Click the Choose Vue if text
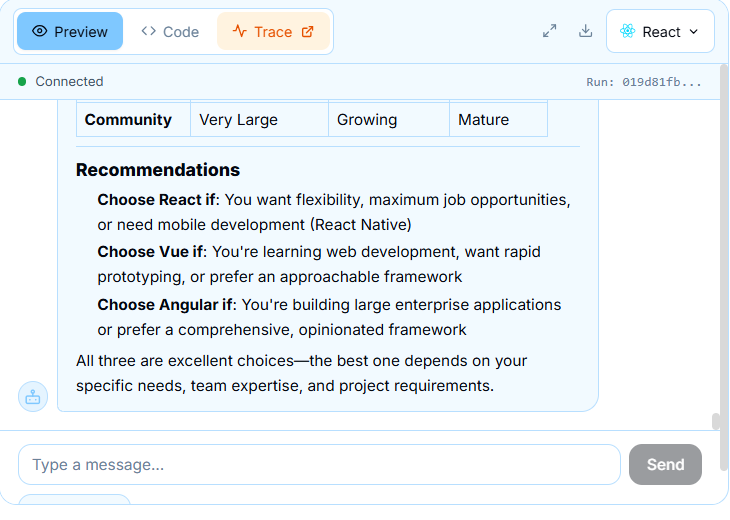Viewport: 730px width, 520px height. click(x=152, y=252)
